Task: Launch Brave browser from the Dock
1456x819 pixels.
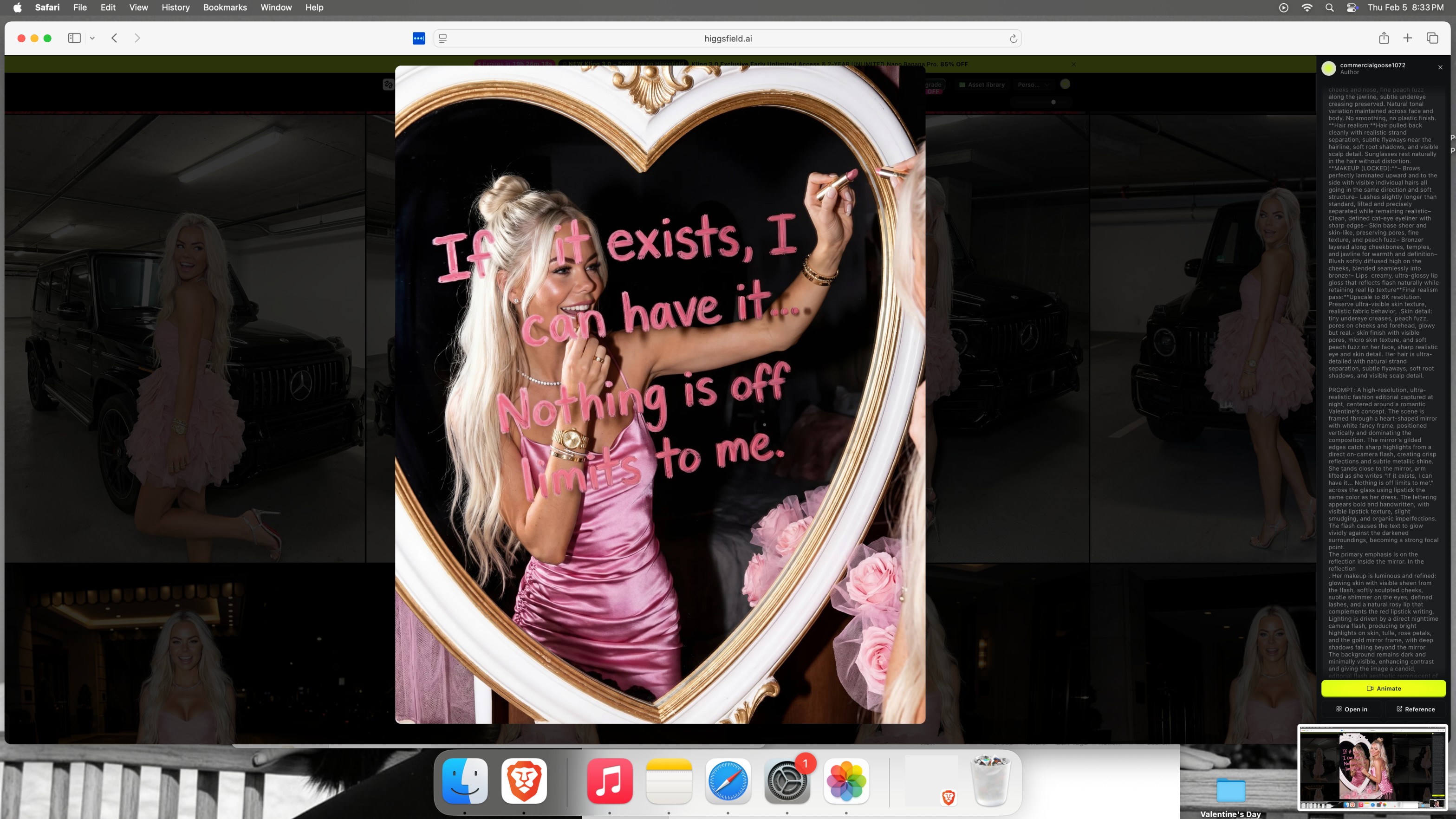Action: 523,780
